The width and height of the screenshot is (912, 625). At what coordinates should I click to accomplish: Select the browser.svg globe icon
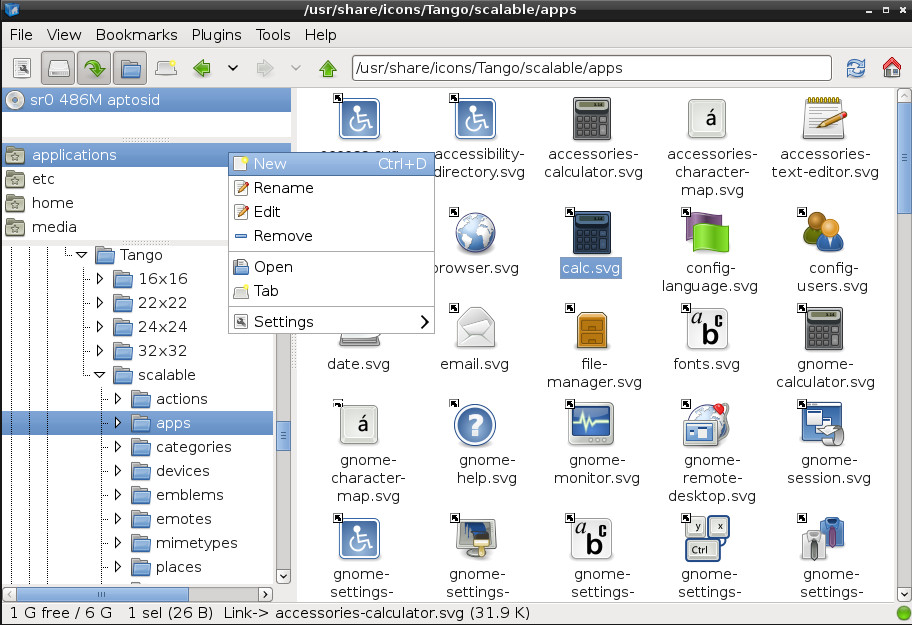coord(475,233)
